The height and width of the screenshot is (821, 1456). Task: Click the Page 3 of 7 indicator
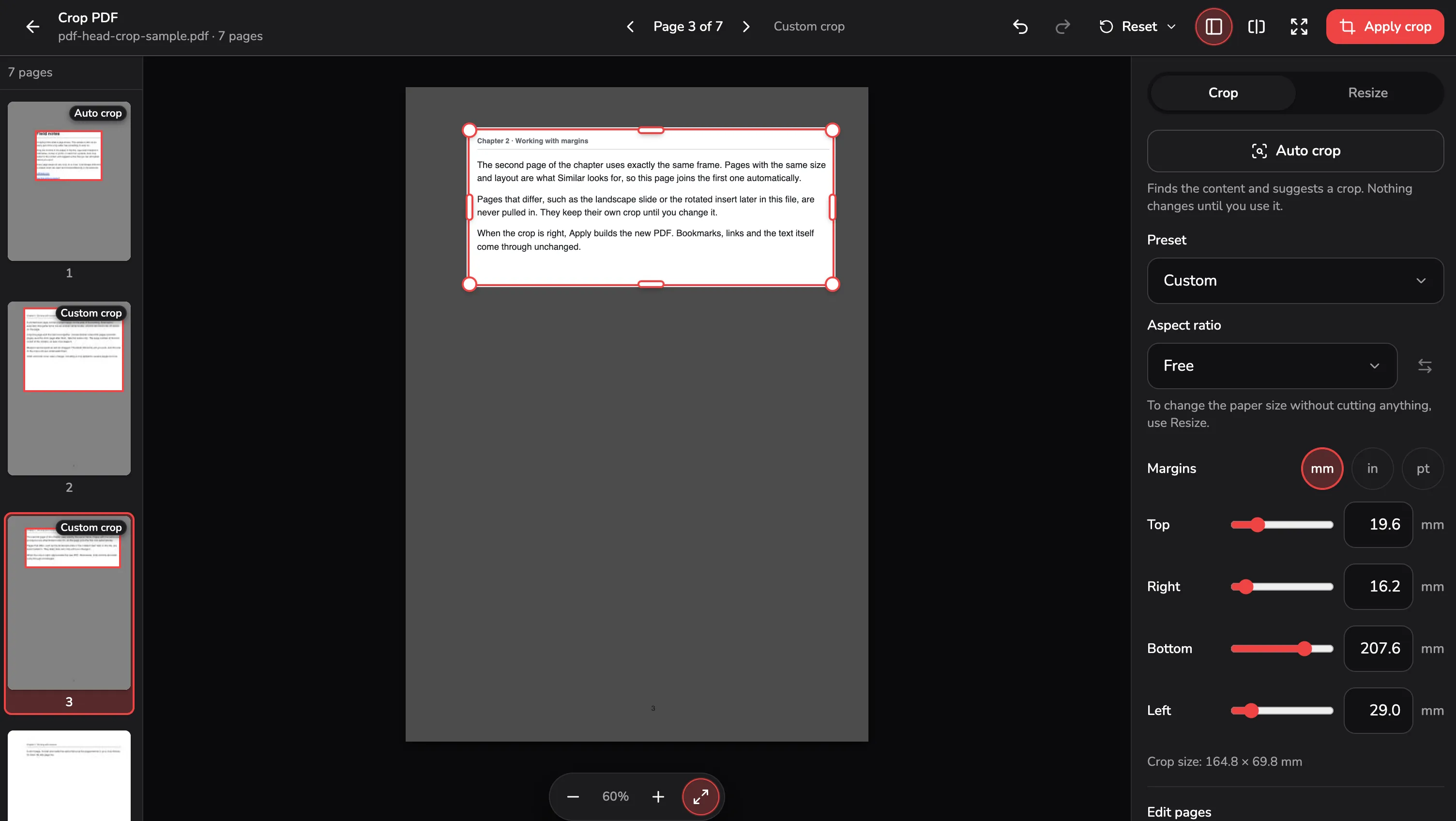[688, 27]
